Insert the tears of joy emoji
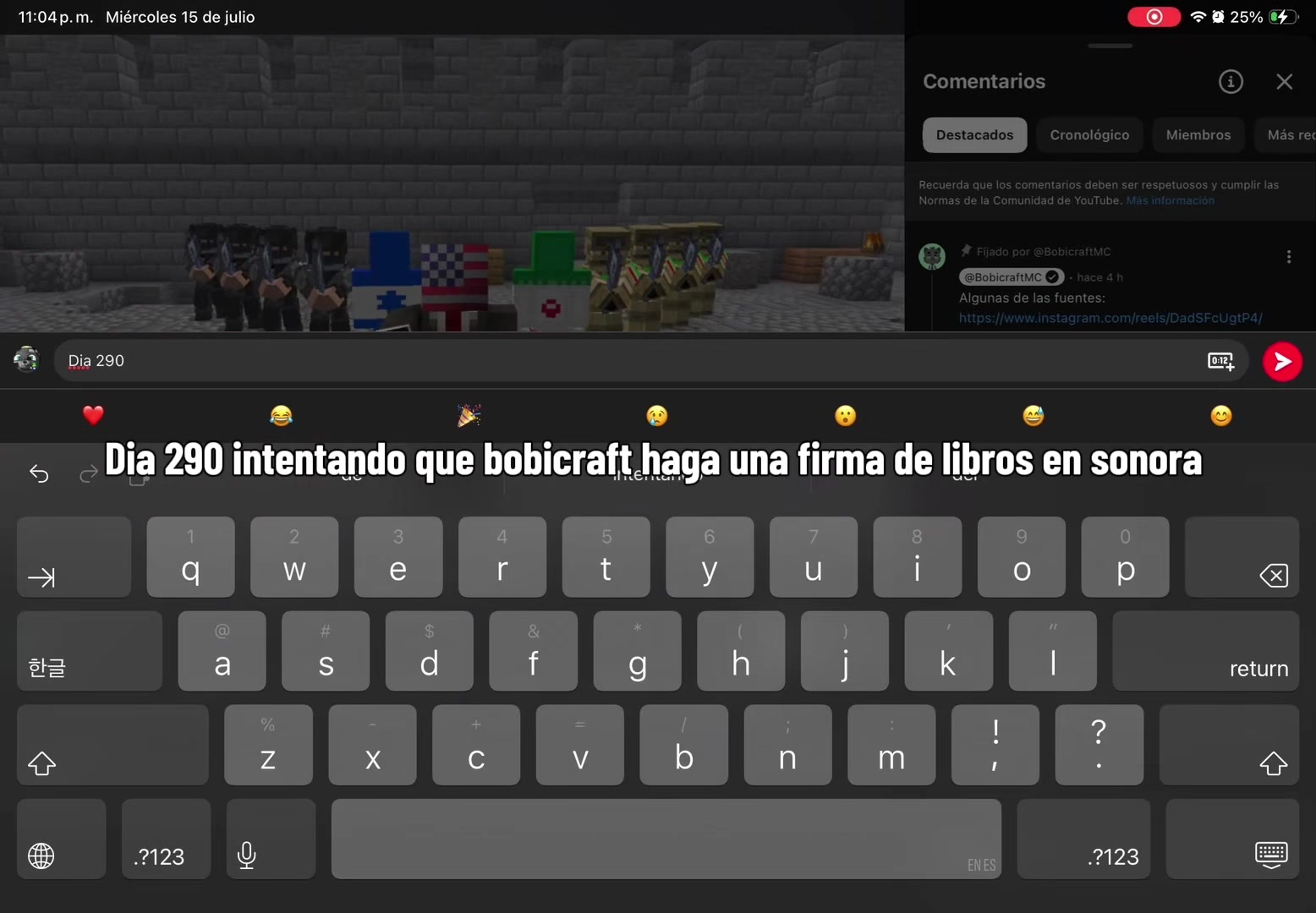The image size is (1316, 913). point(281,415)
